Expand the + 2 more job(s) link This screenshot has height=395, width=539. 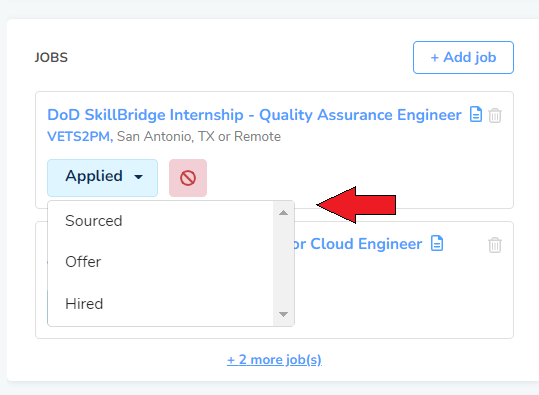point(274,360)
